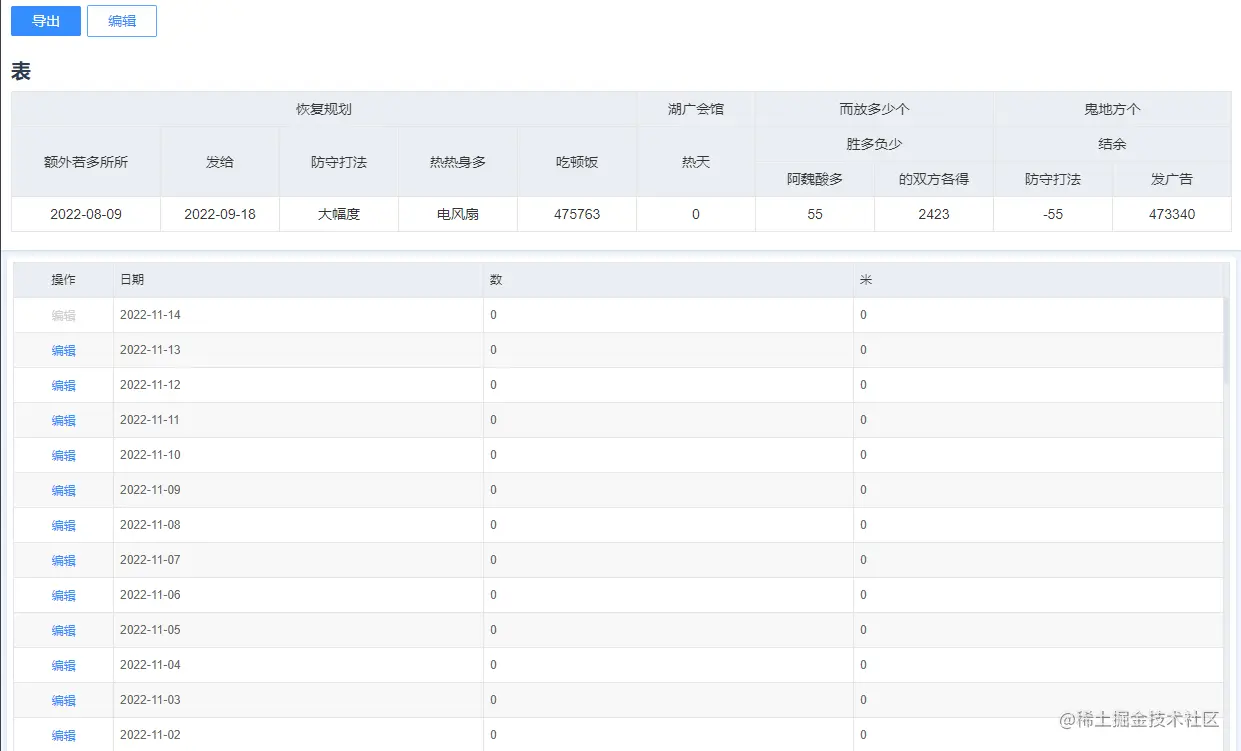Screen dimensions: 1241x751
Task: Click the 发给 column header
Action: 220,161
